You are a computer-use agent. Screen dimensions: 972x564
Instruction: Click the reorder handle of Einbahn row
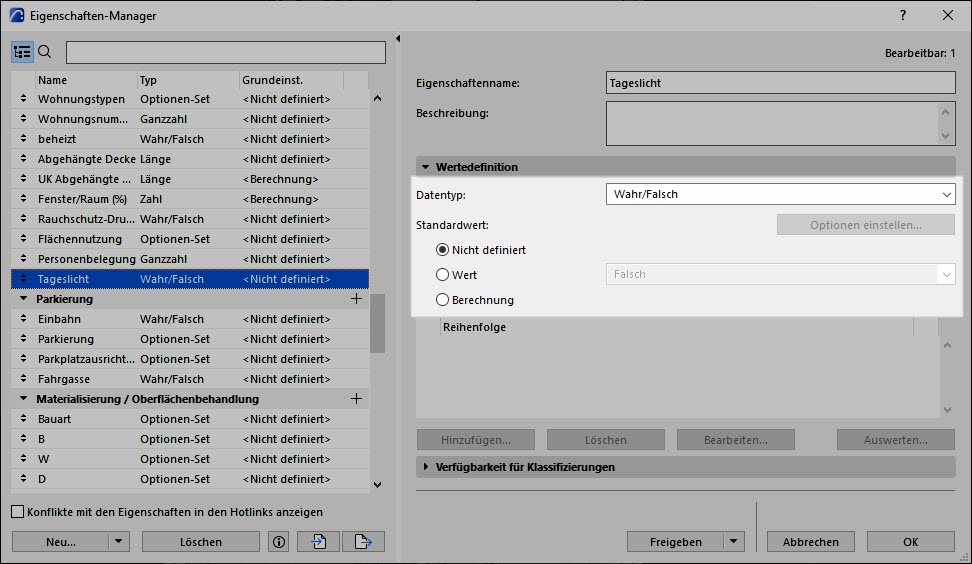click(23, 319)
